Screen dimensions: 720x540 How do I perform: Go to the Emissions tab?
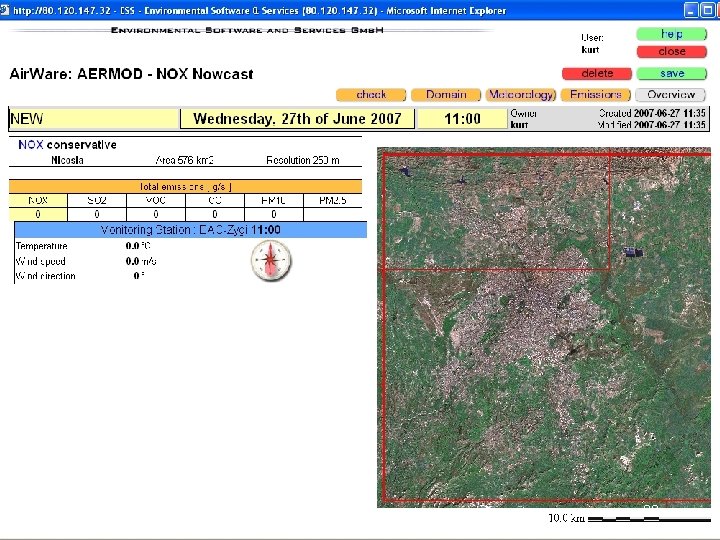(596, 95)
